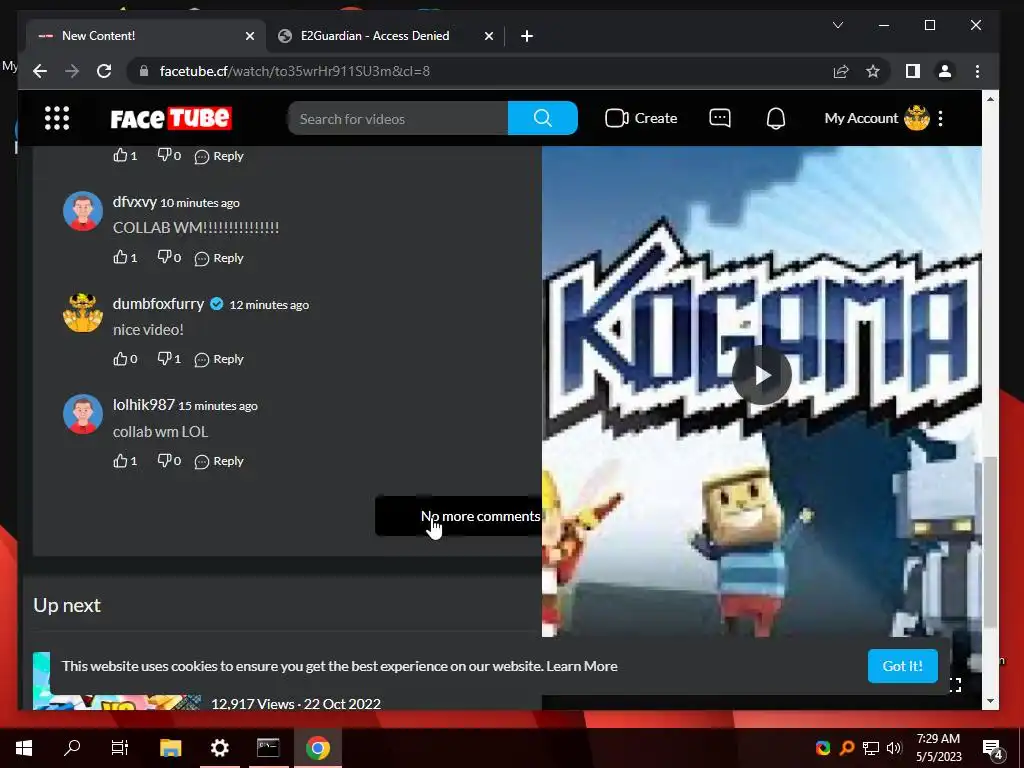Click the page vertical scrollbar
Image resolution: width=1024 pixels, height=768 pixels.
tap(991, 542)
